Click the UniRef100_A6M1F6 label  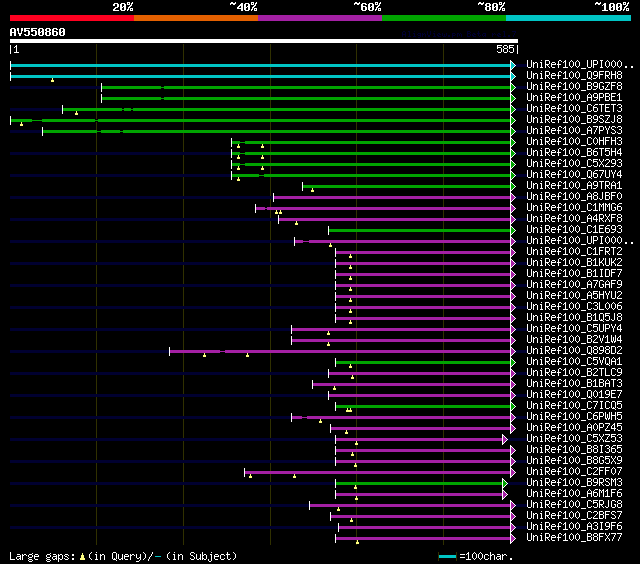[574, 494]
